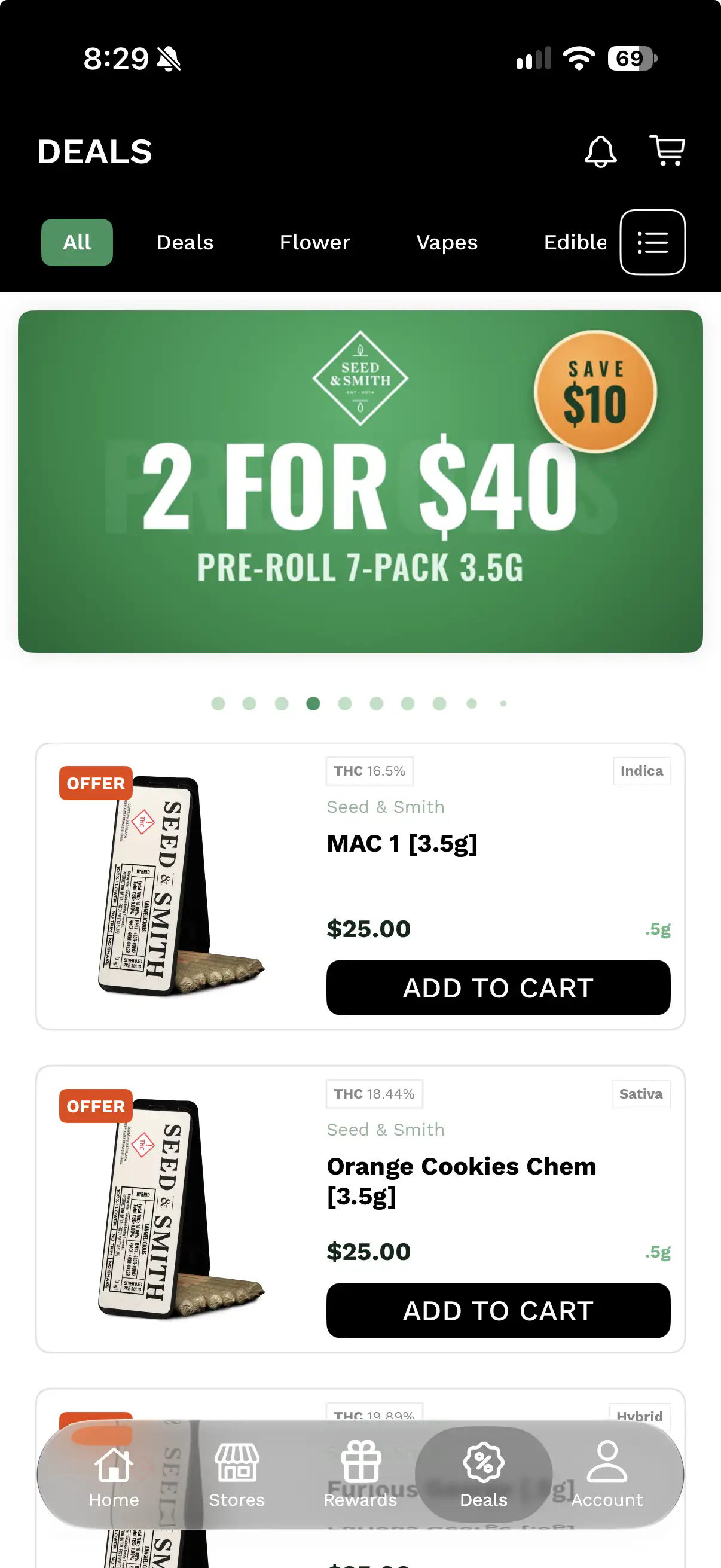Open Seed & Smith brand link on MAC 1

[386, 807]
